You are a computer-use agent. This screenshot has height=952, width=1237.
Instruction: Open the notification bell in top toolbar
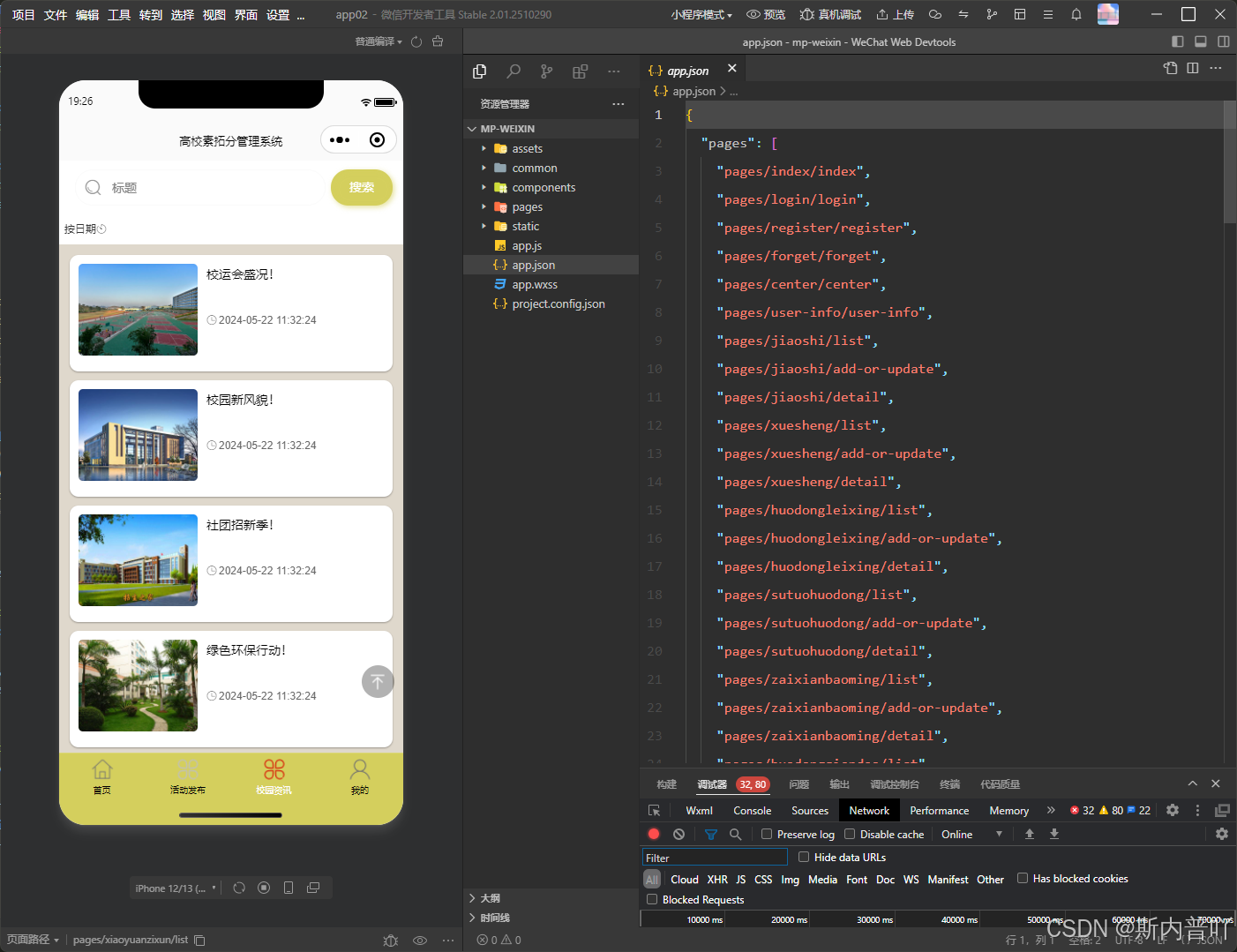[x=1076, y=14]
